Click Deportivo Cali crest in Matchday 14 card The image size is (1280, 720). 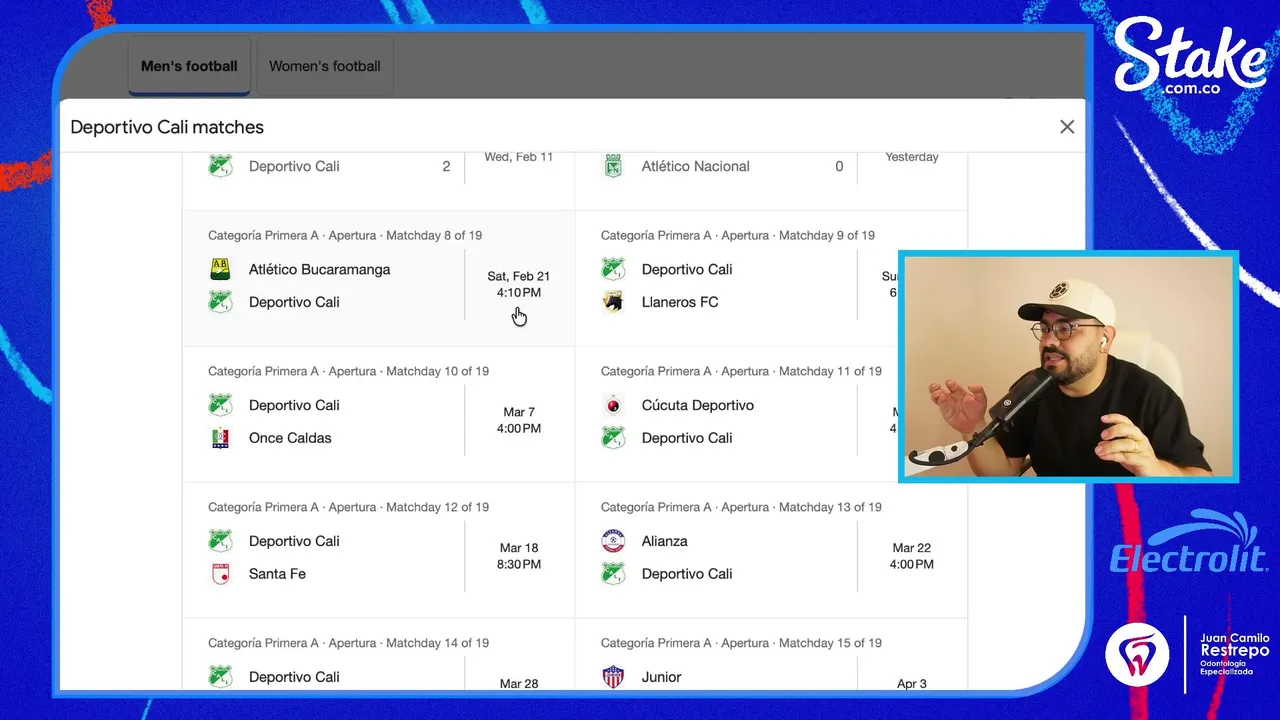(220, 677)
